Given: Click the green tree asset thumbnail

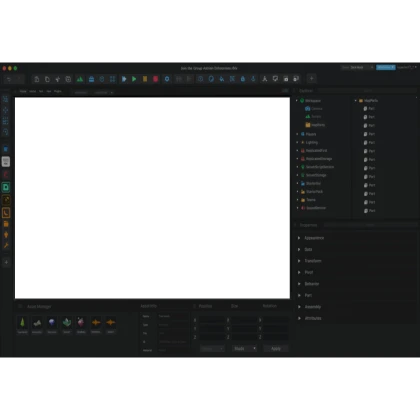Looking at the screenshot, I should coord(22,323).
